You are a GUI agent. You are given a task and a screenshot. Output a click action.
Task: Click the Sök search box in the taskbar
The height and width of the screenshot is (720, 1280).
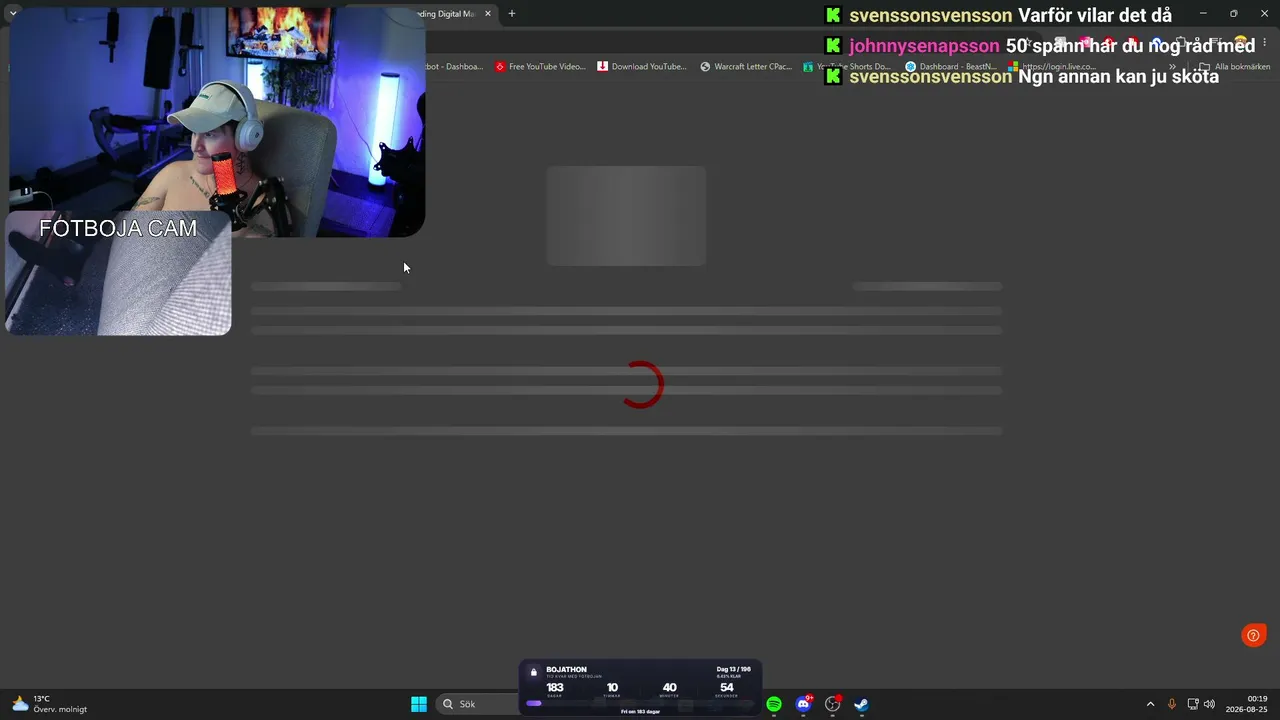pyautogui.click(x=475, y=704)
